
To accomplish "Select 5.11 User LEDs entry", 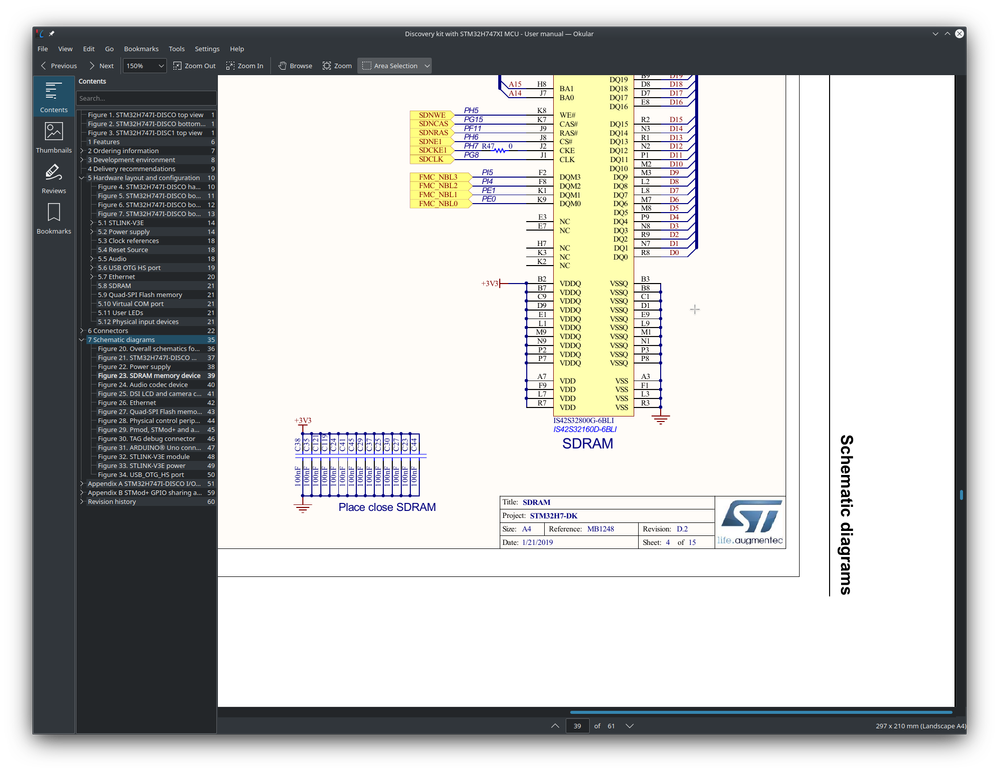I will [146, 313].
